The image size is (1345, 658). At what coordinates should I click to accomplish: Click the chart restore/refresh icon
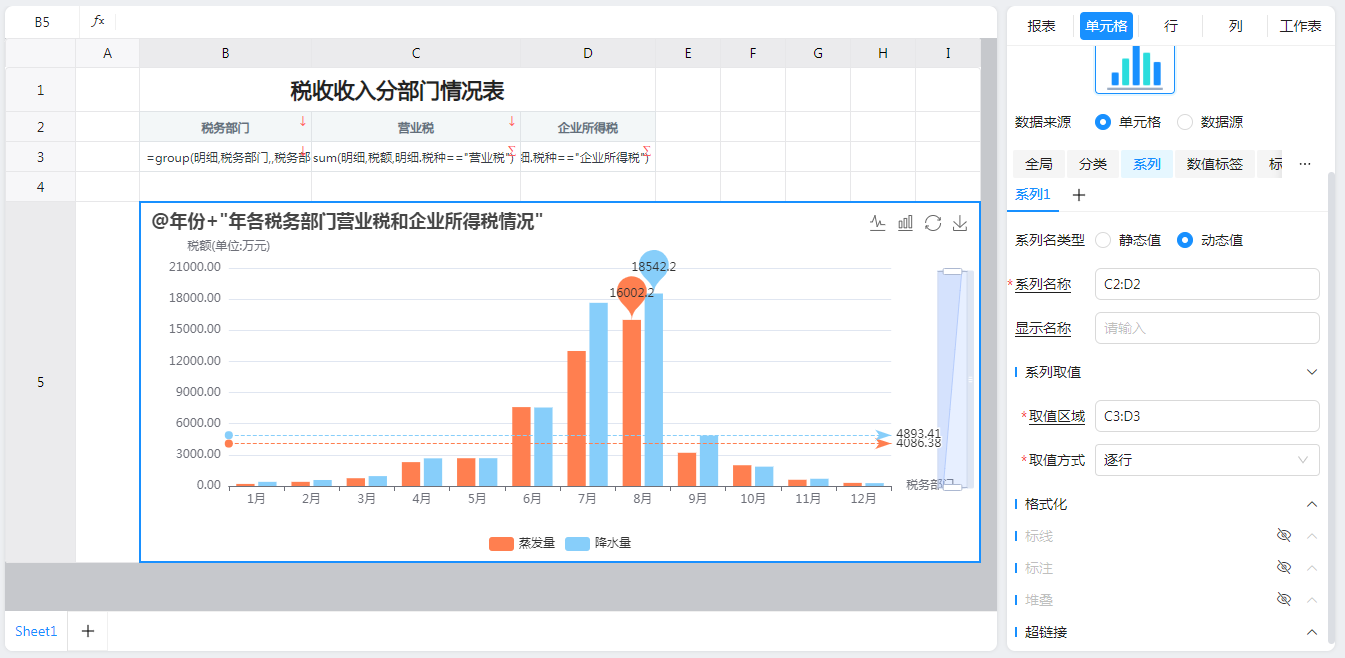click(x=933, y=223)
